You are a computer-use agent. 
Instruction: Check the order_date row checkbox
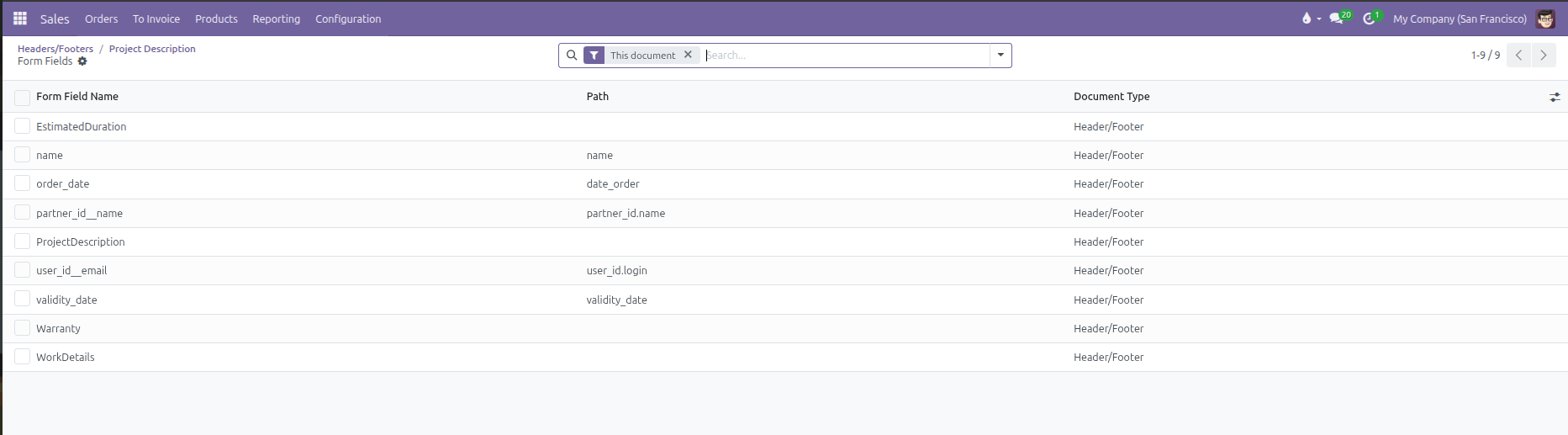[x=23, y=183]
